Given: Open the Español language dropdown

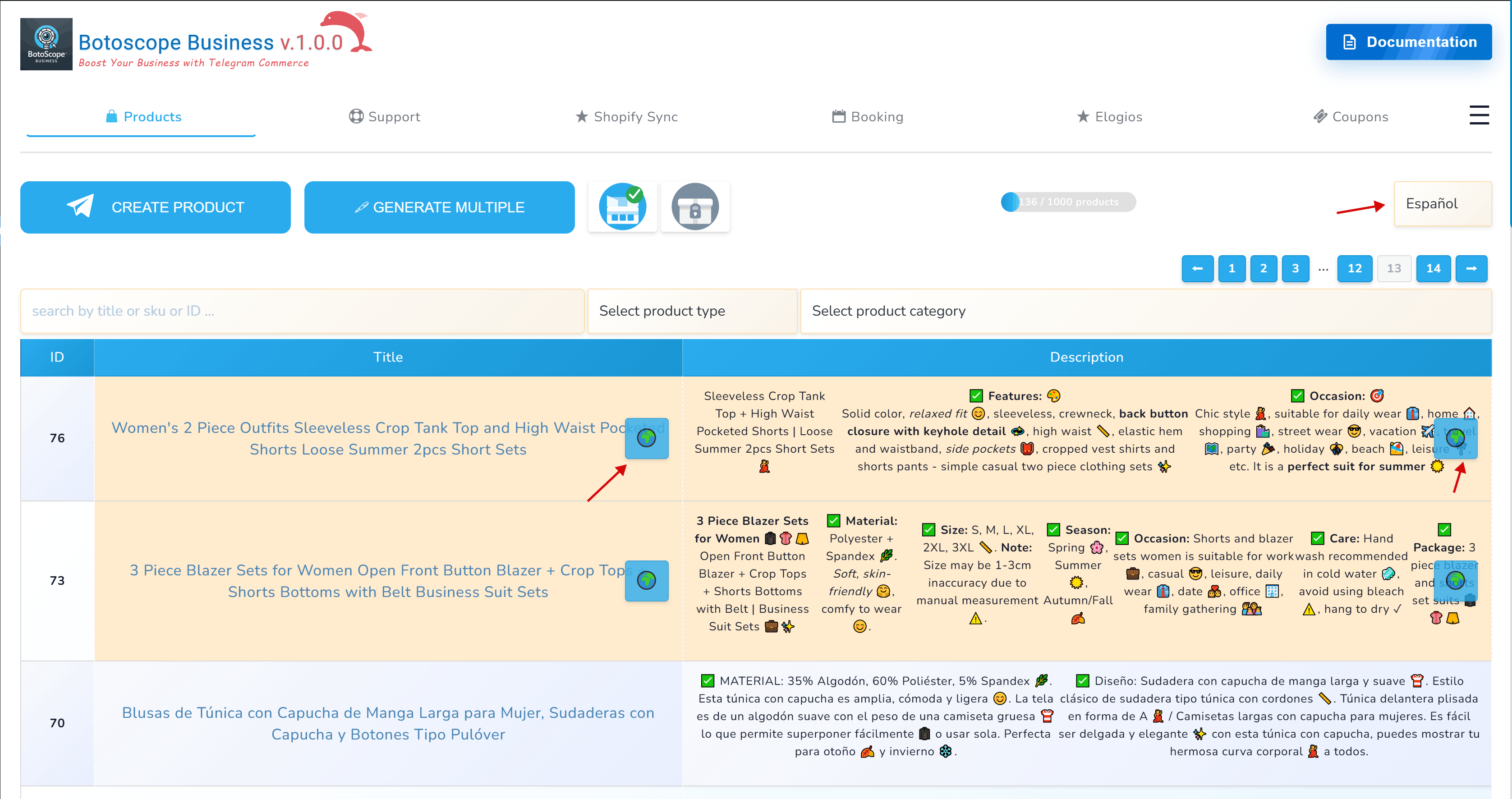Looking at the screenshot, I should pyautogui.click(x=1442, y=204).
